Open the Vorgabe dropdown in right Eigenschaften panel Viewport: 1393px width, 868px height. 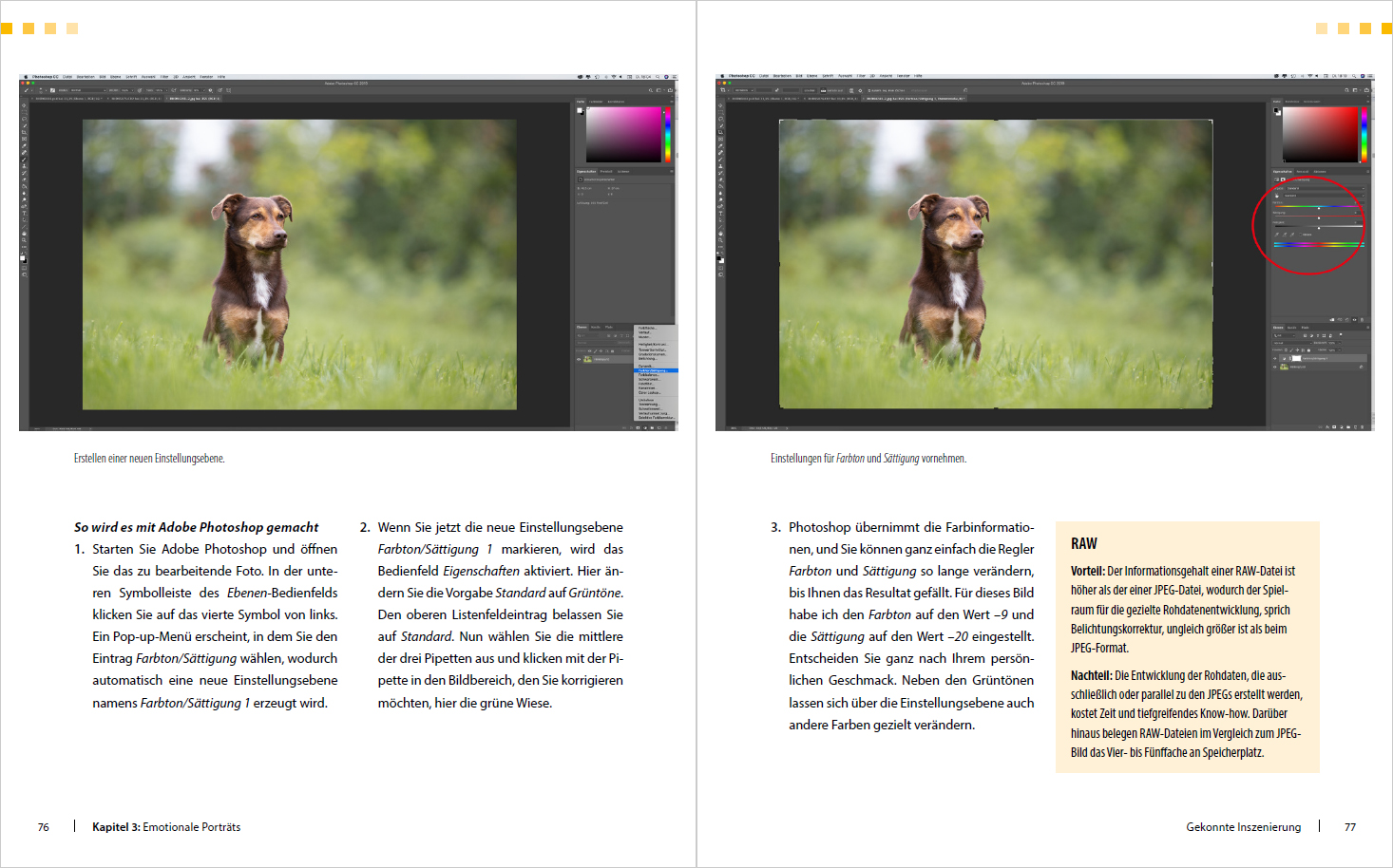[x=1326, y=188]
